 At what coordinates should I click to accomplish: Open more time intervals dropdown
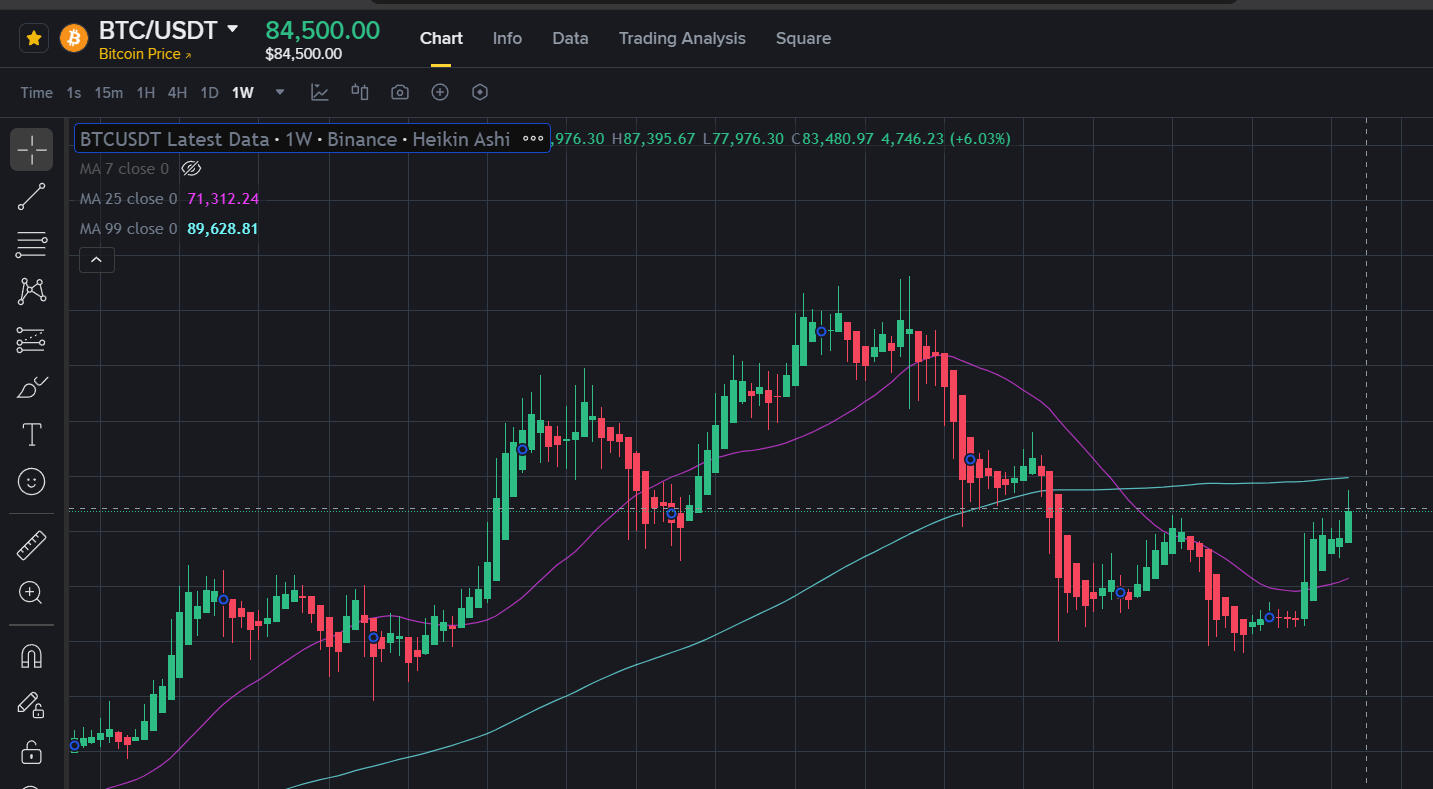[280, 92]
